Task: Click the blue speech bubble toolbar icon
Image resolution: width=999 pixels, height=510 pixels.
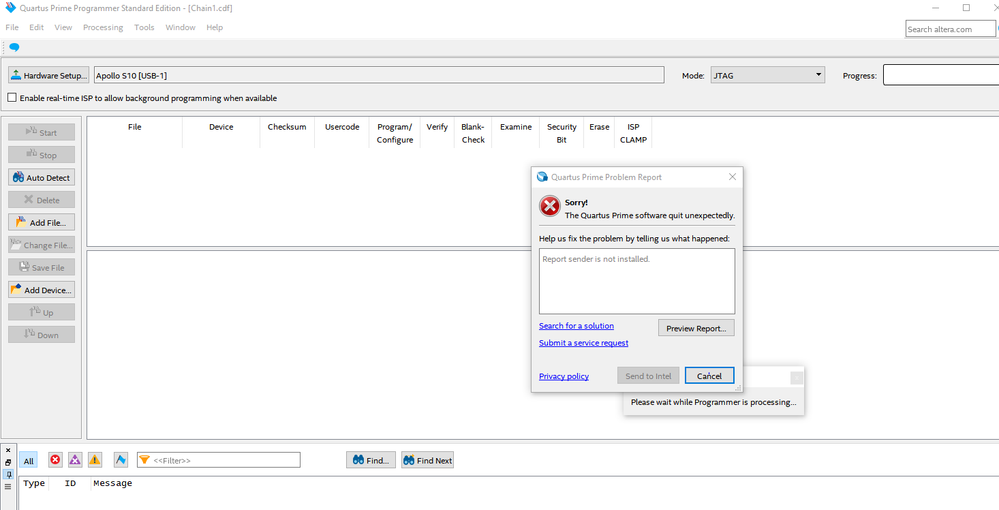Action: (14, 47)
